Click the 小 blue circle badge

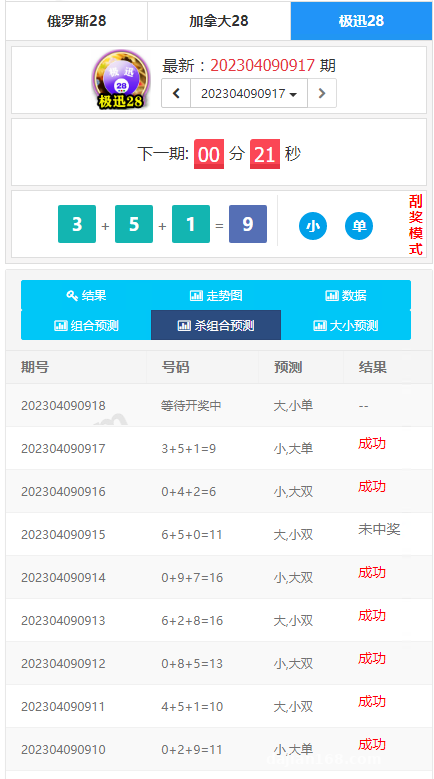tap(313, 226)
